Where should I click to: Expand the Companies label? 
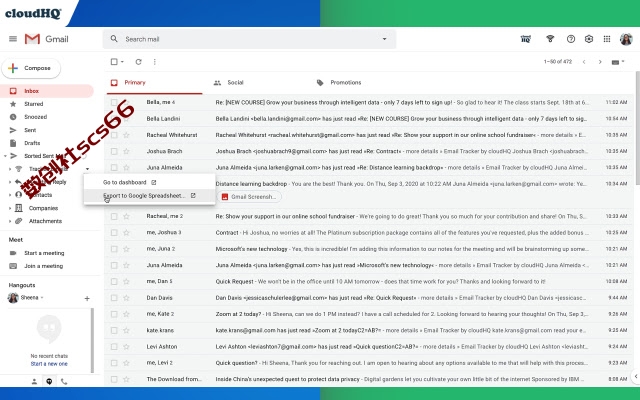pyautogui.click(x=10, y=208)
